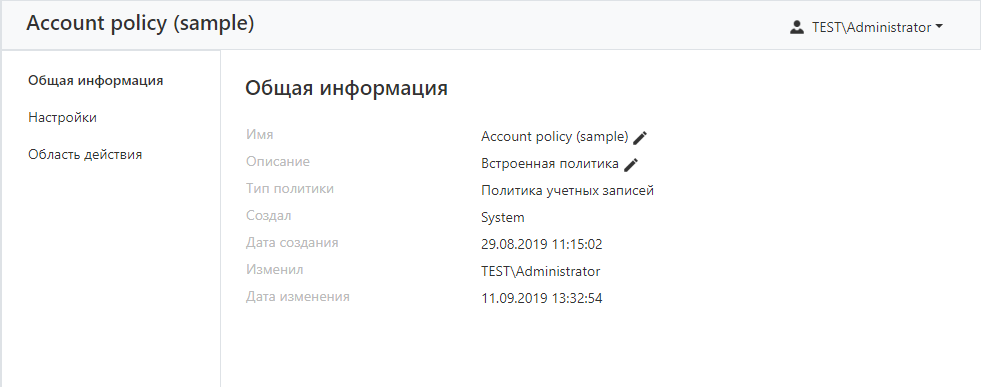Click the Тип политики field label

click(x=290, y=188)
